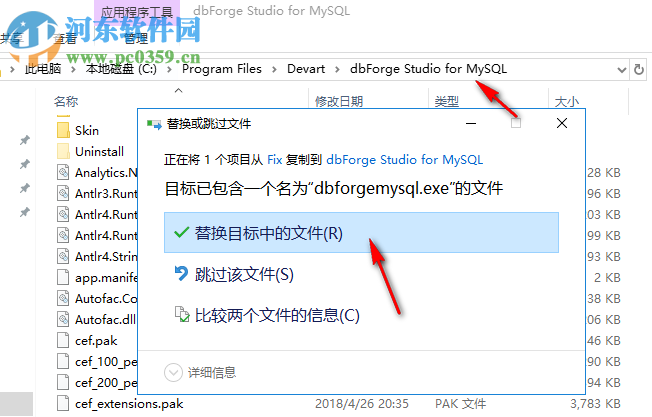Click the green checkmark icon beside Replace
The height and width of the screenshot is (417, 652).
tap(182, 232)
